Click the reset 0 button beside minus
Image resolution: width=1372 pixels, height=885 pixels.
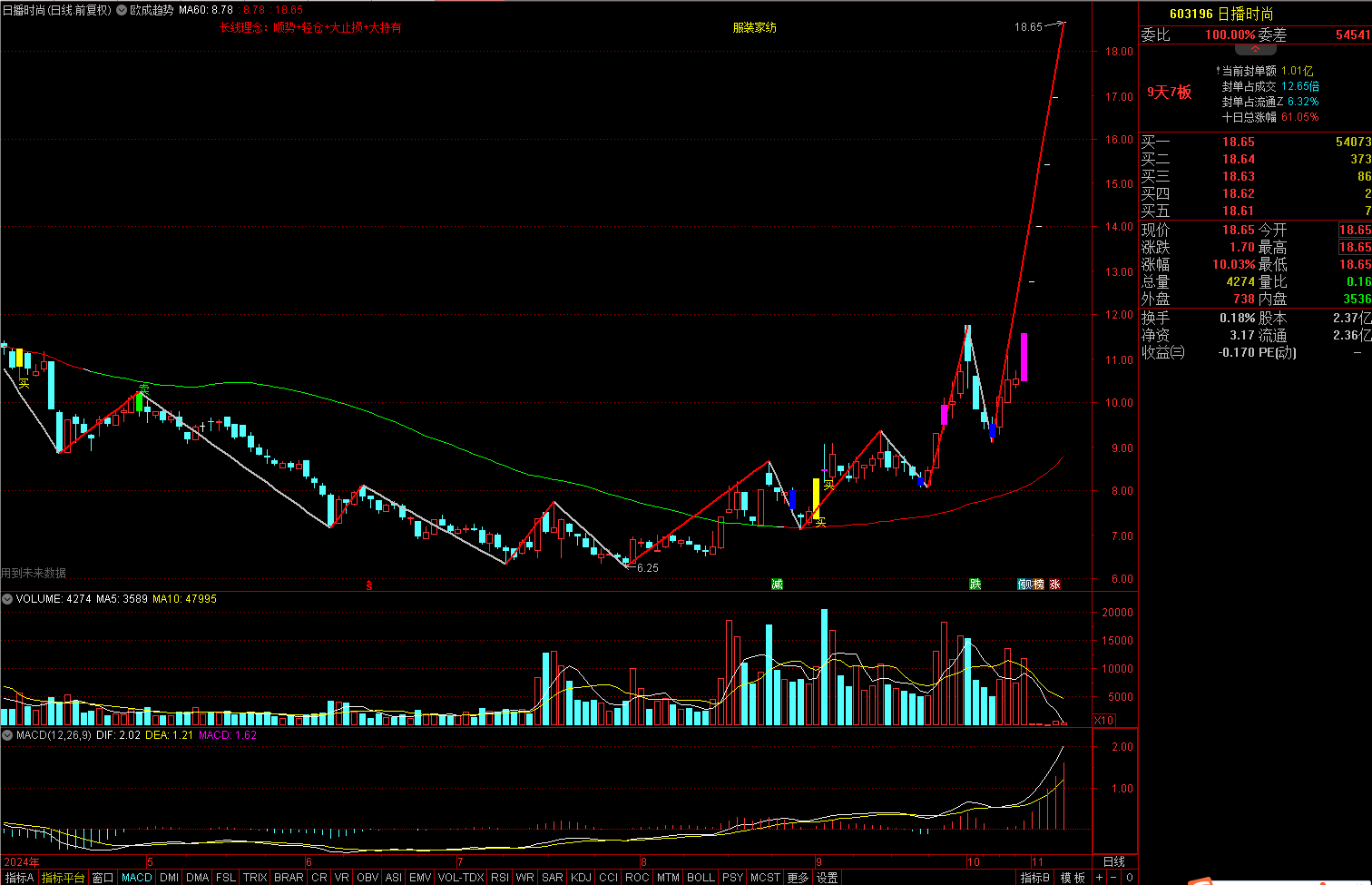click(1129, 878)
